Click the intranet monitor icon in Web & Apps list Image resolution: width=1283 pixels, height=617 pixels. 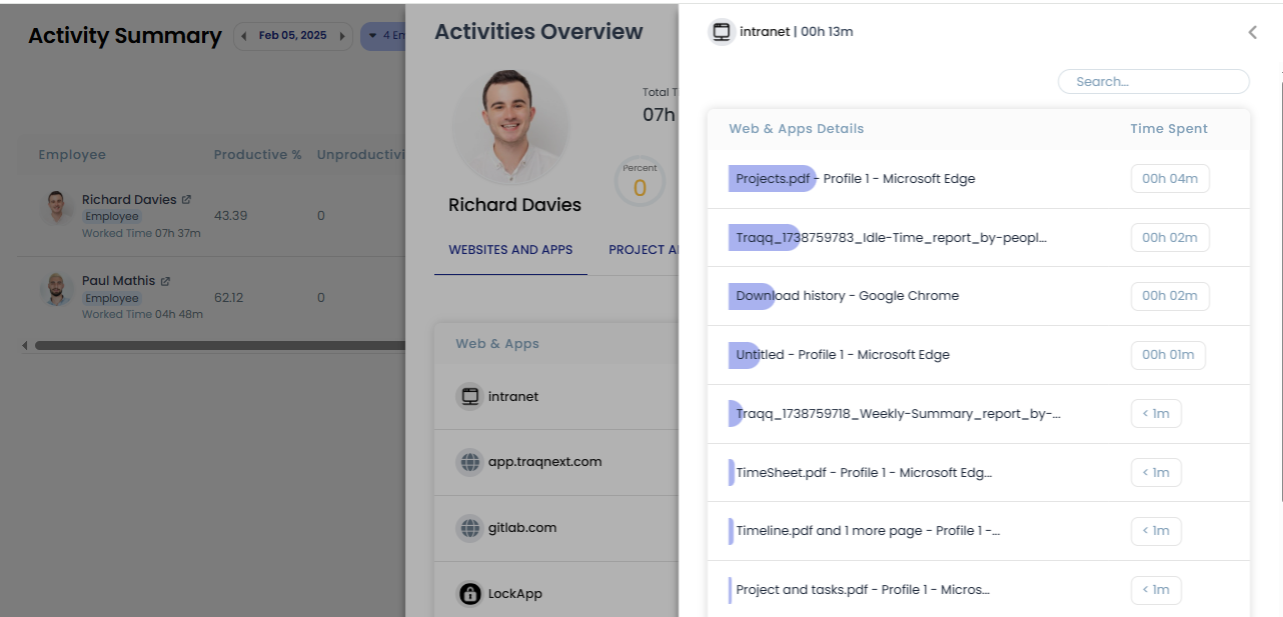[470, 396]
